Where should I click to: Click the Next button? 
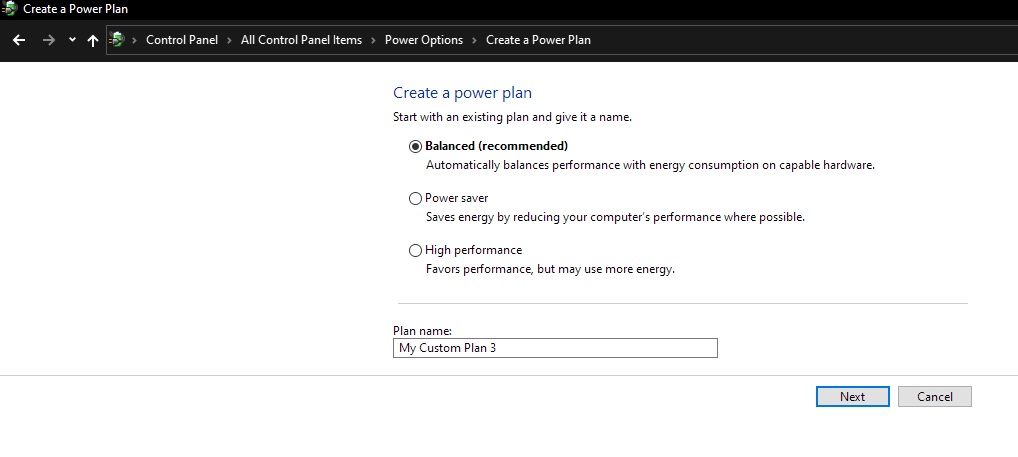(x=852, y=397)
